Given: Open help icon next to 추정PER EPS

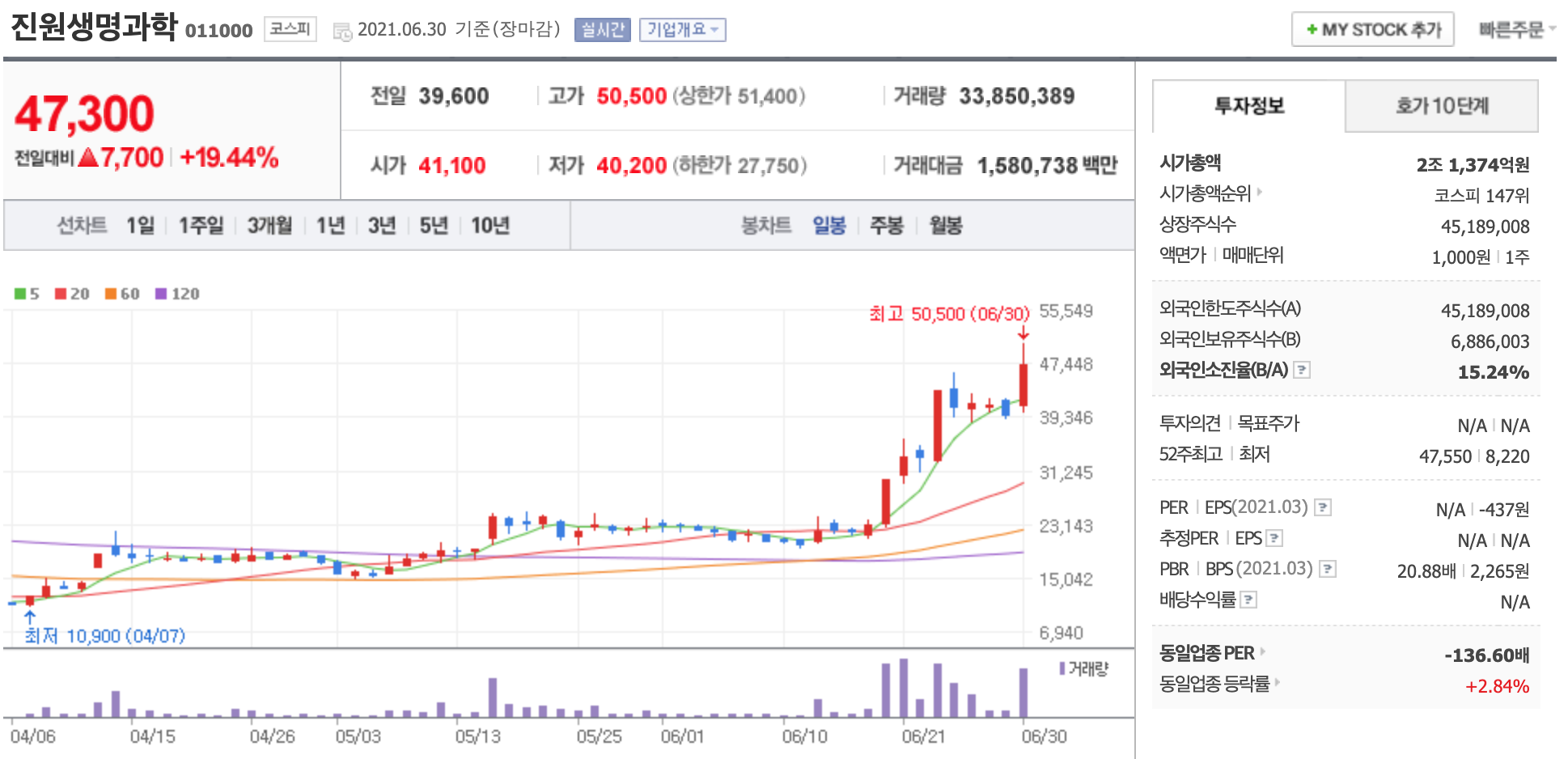Looking at the screenshot, I should (1274, 538).
